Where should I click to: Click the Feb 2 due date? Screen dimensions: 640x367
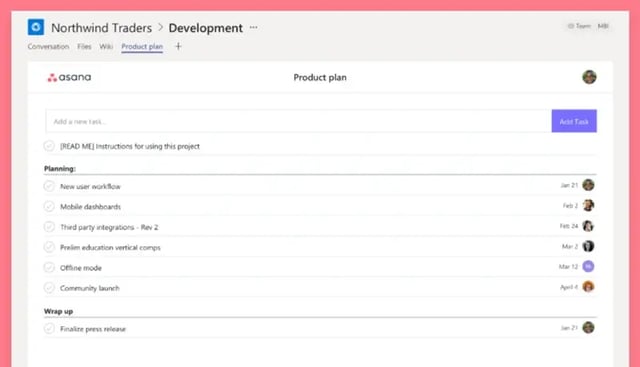pos(571,205)
